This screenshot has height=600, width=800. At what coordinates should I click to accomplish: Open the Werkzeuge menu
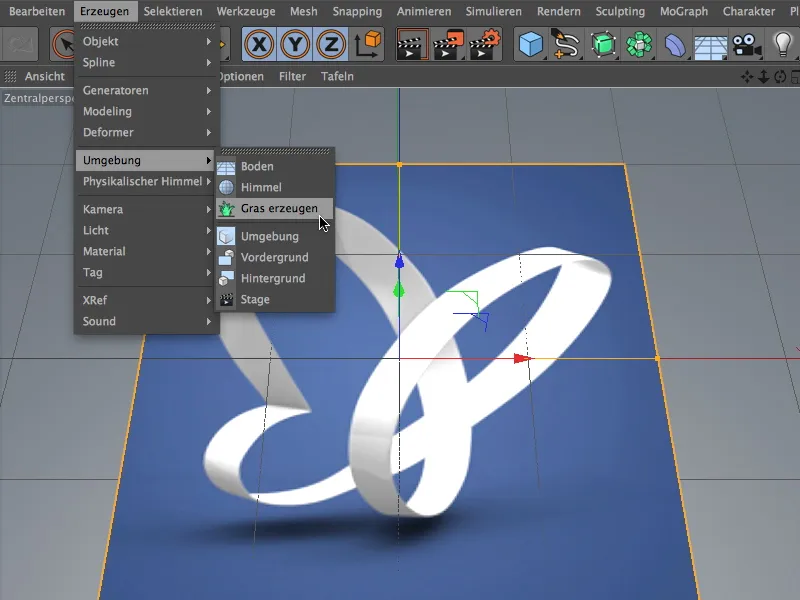(246, 11)
